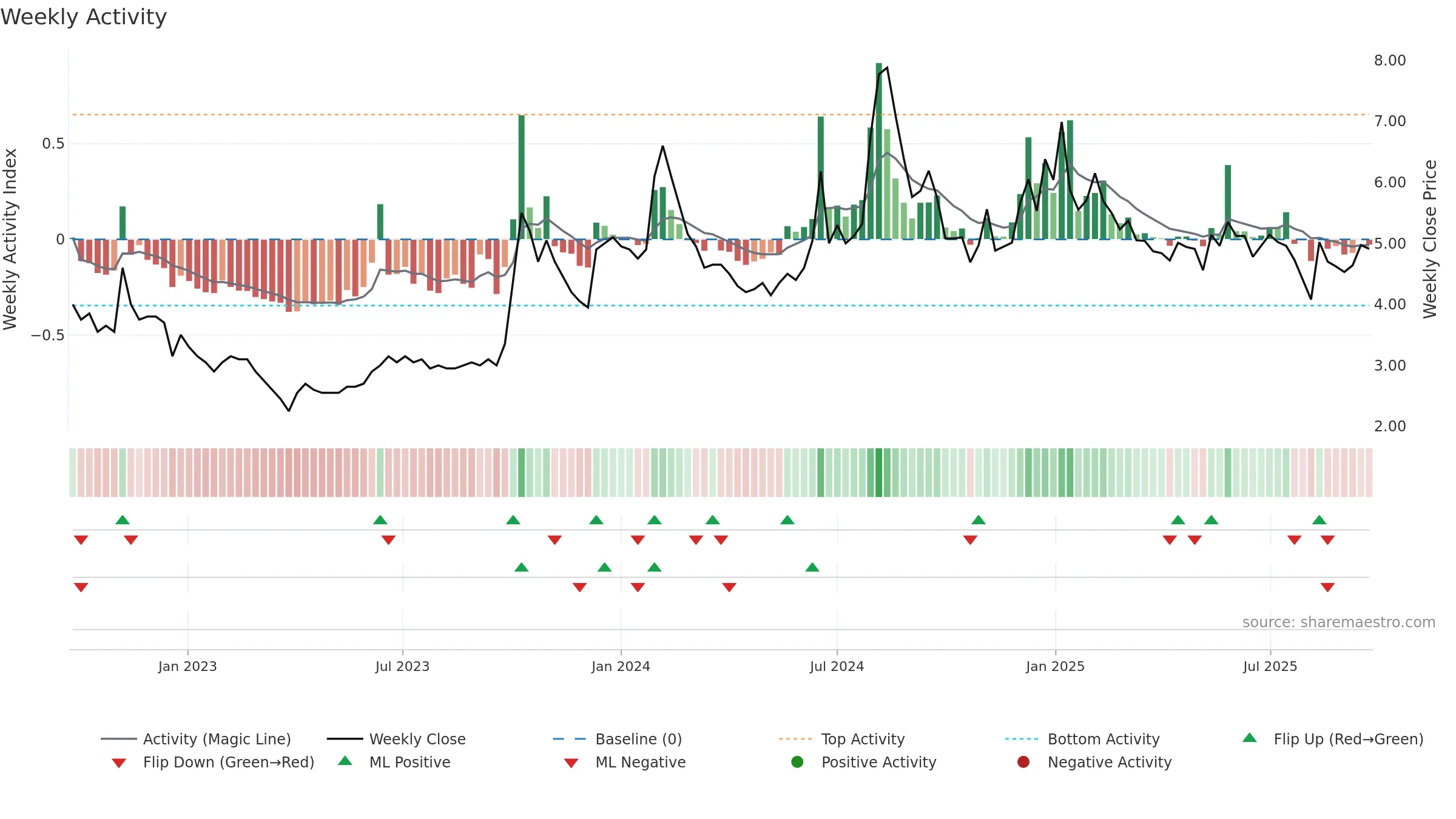Click the flip-down red triangle just before Jul 2023
Screen dimensions: 1456x819
coord(388,540)
